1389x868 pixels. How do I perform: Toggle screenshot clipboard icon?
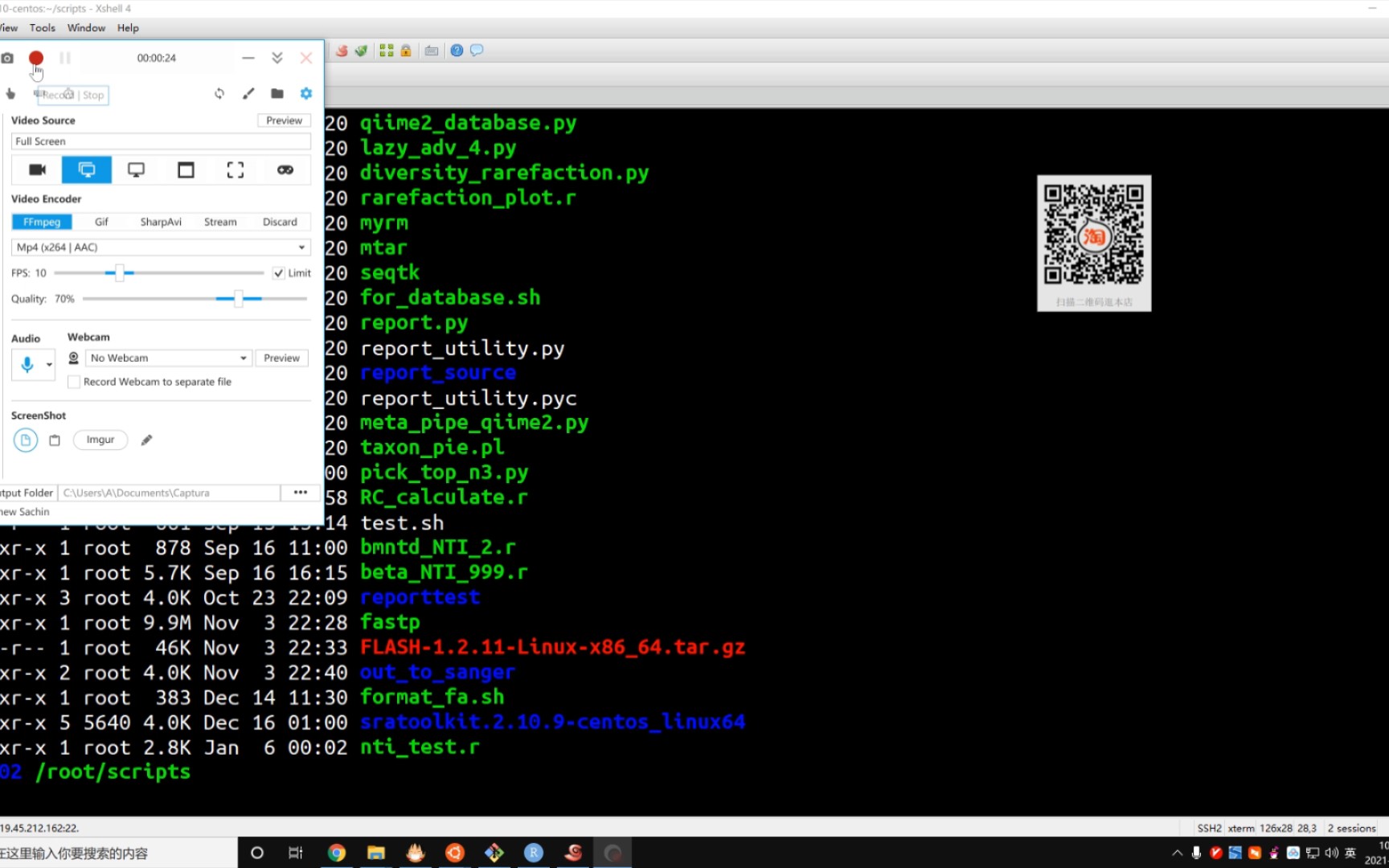tap(55, 440)
